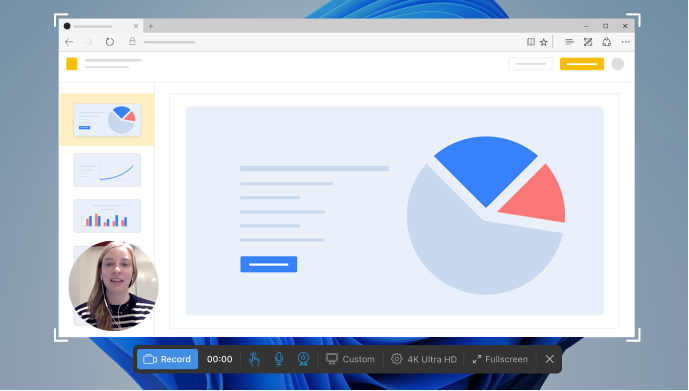The width and height of the screenshot is (689, 391).
Task: Click the 00:00 timer display
Action: pos(220,359)
